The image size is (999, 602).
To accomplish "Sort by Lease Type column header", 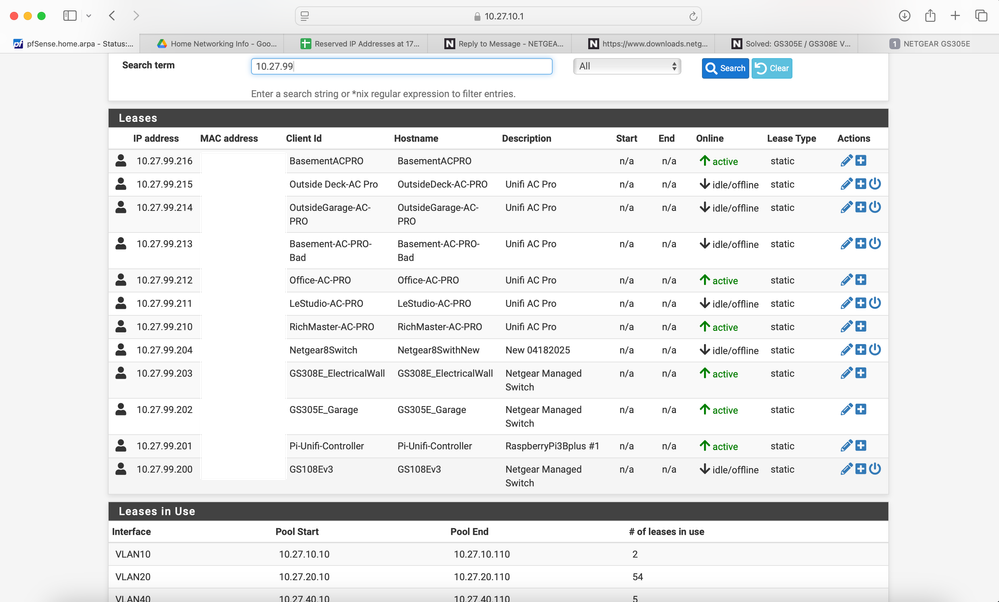I will pos(791,138).
